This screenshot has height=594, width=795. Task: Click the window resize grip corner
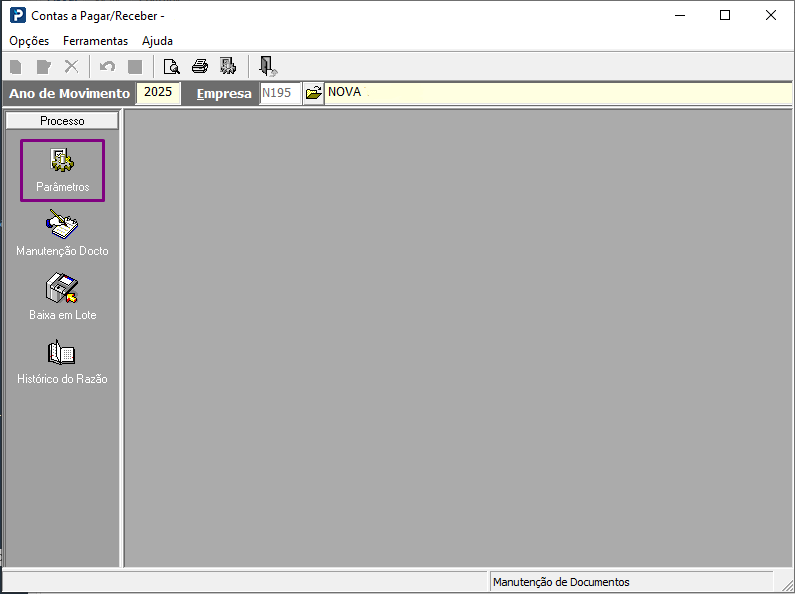pyautogui.click(x=786, y=584)
